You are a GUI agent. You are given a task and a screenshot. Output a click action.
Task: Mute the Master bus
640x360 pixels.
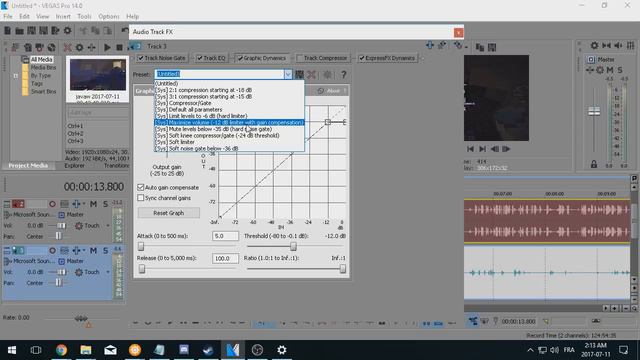tap(610, 70)
